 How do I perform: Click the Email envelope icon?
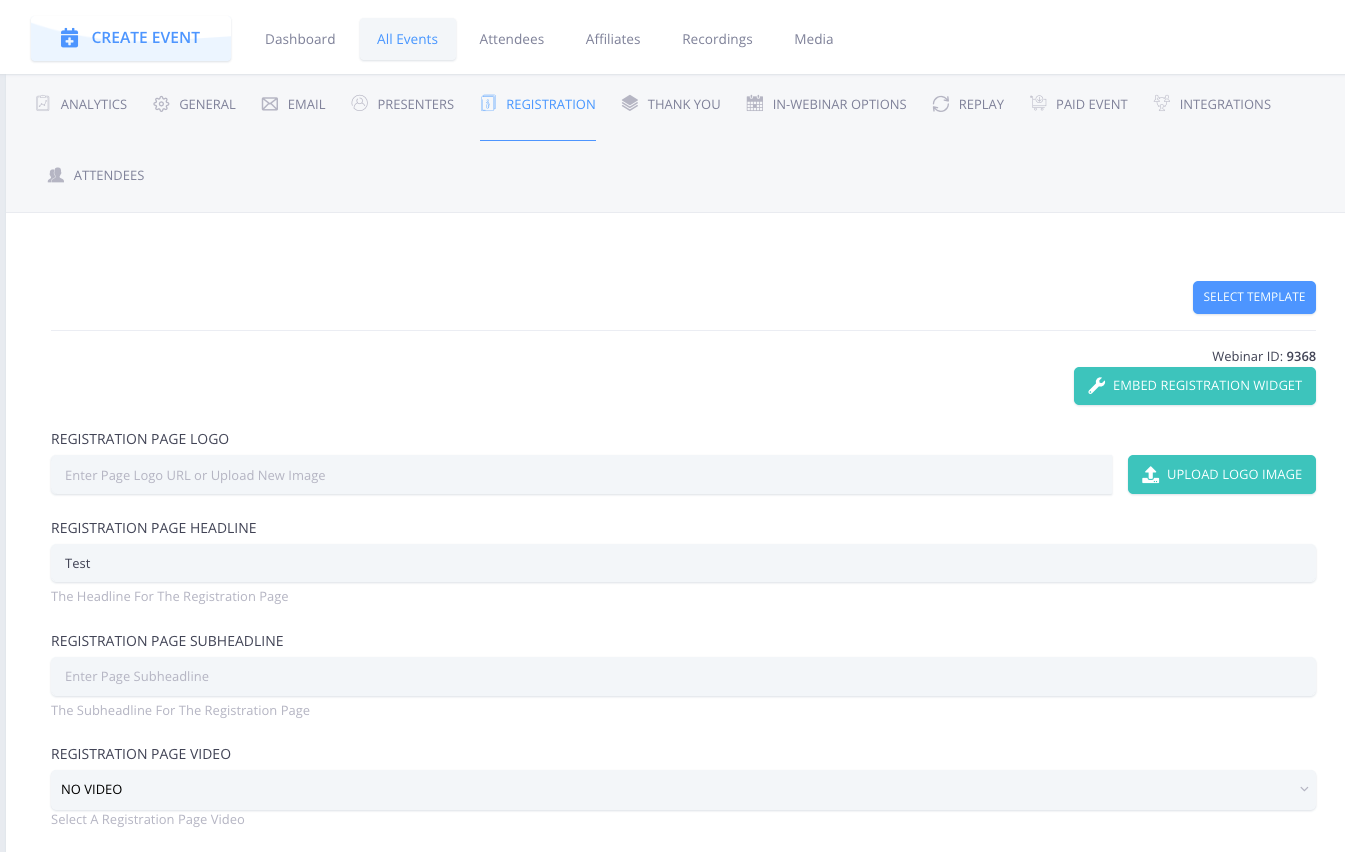(270, 104)
